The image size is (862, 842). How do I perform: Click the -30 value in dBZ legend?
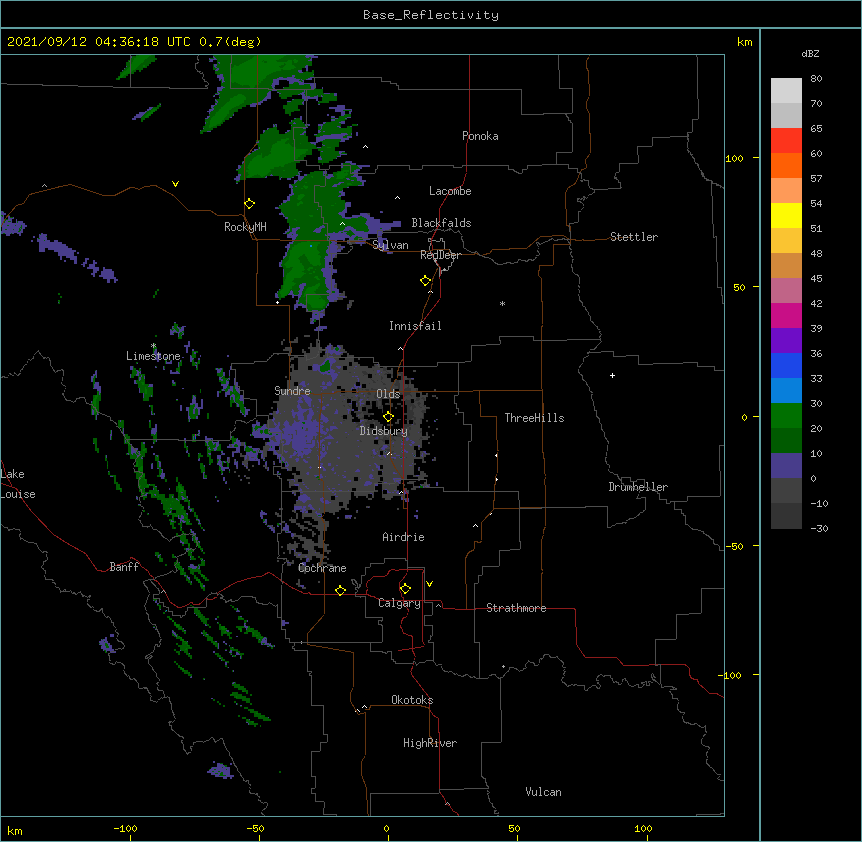pyautogui.click(x=819, y=529)
